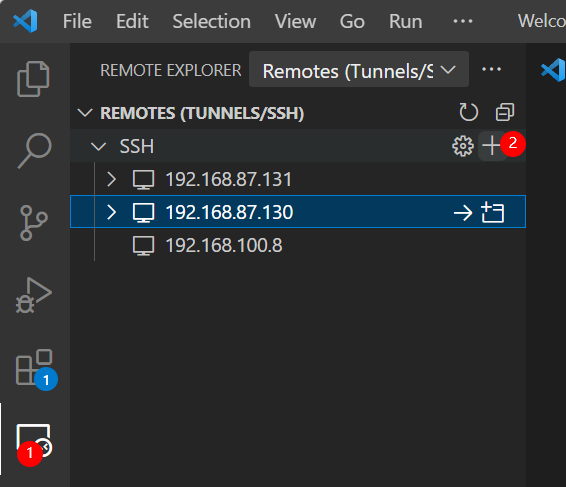Open the View menu
This screenshot has height=487, width=566.
pos(295,21)
